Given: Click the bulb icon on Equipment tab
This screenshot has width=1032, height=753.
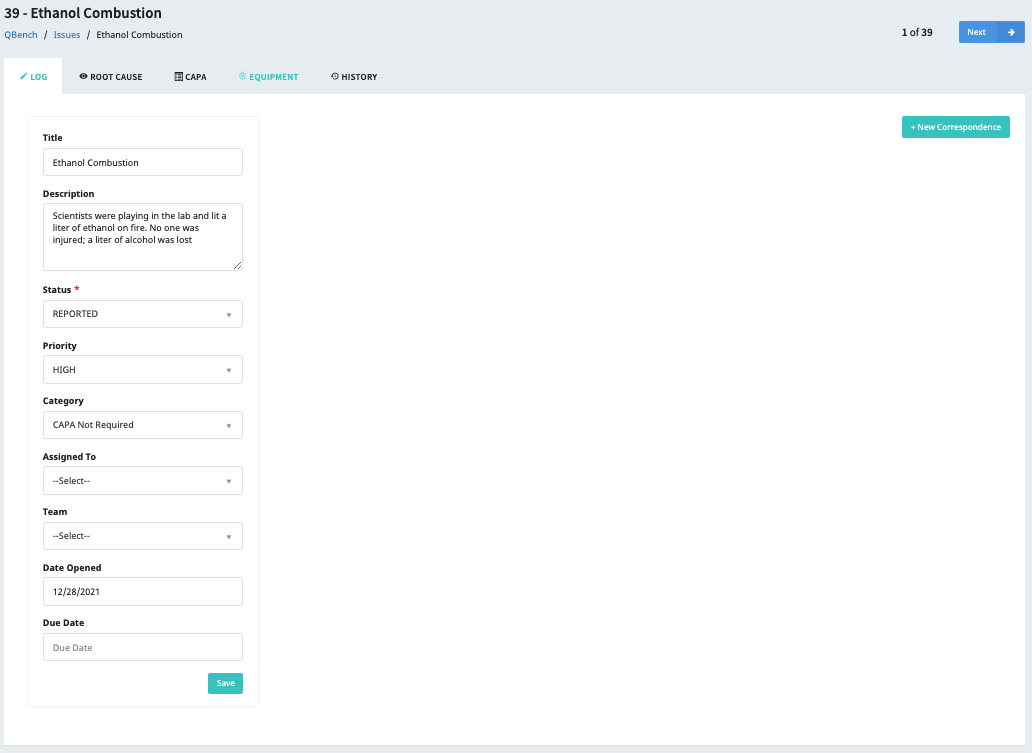Looking at the screenshot, I should point(242,76).
